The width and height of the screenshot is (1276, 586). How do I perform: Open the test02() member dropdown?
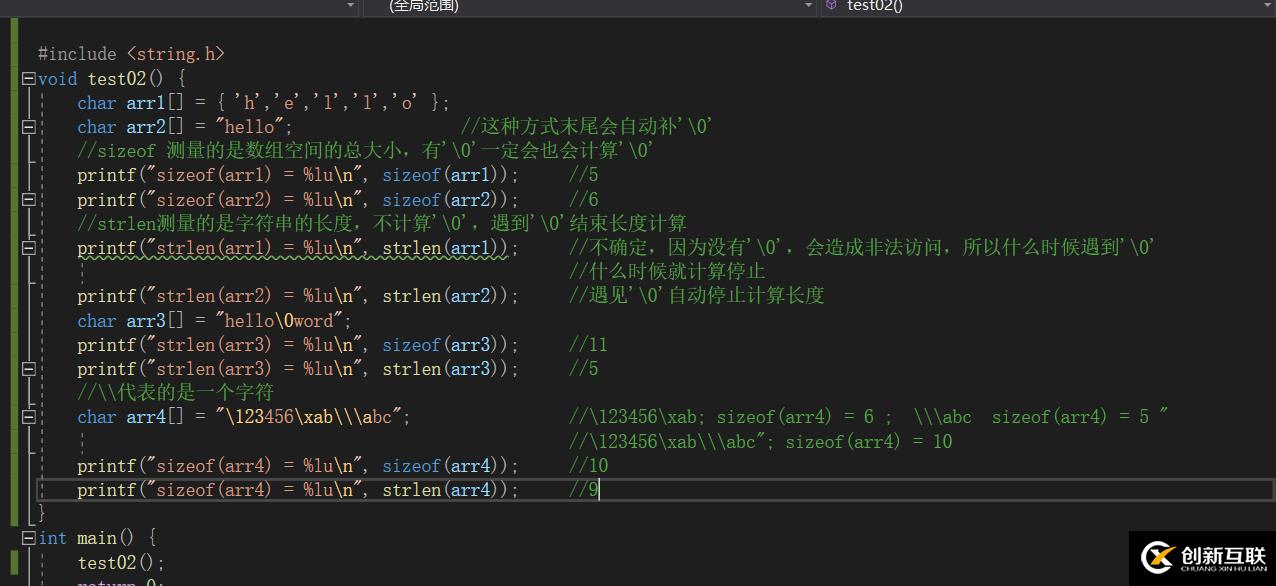pos(1048,6)
